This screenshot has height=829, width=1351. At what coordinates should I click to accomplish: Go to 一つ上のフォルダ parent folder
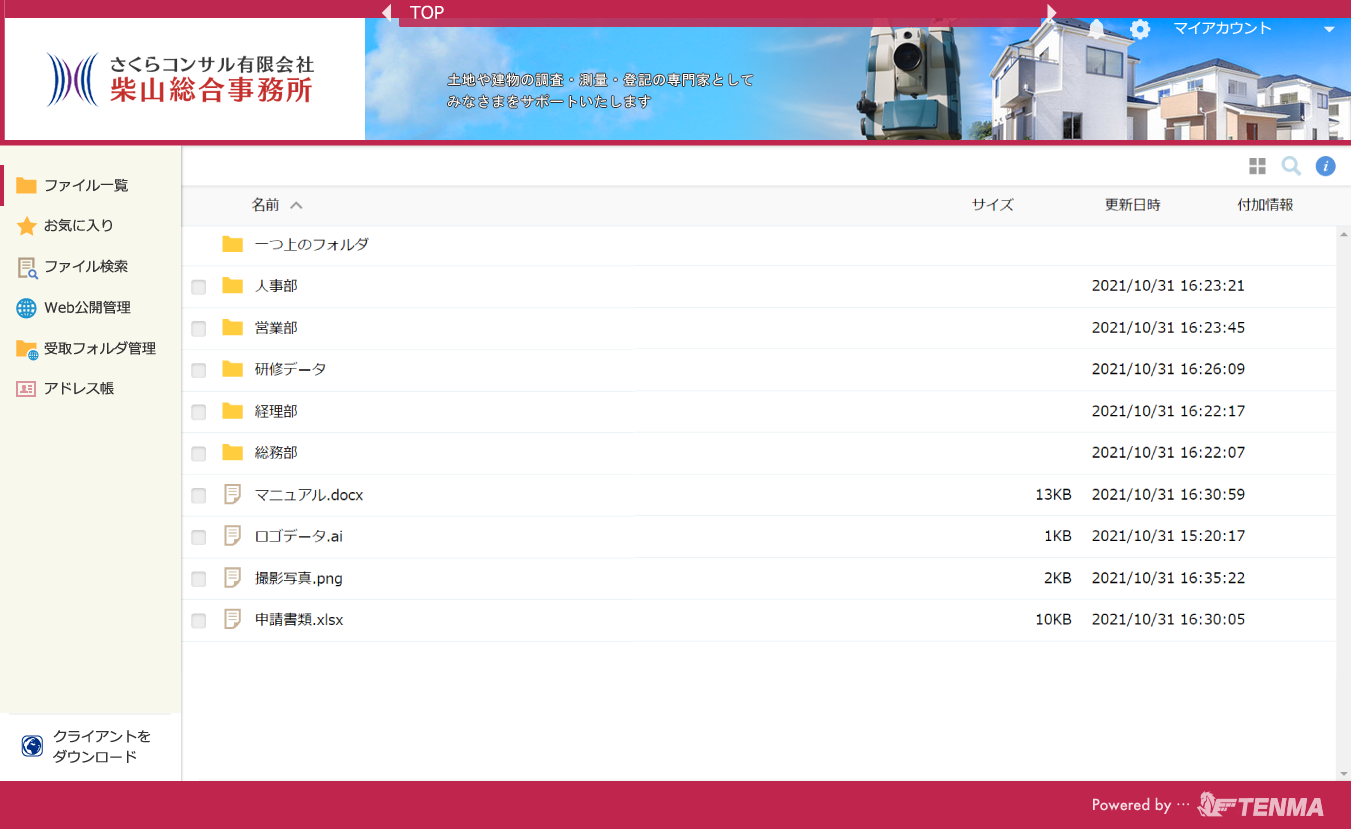(311, 244)
